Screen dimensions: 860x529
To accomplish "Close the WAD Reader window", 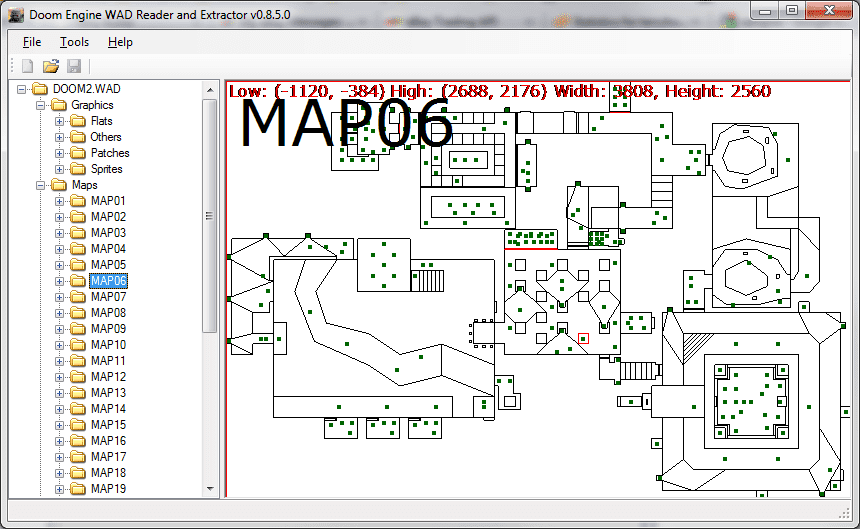I will click(829, 11).
